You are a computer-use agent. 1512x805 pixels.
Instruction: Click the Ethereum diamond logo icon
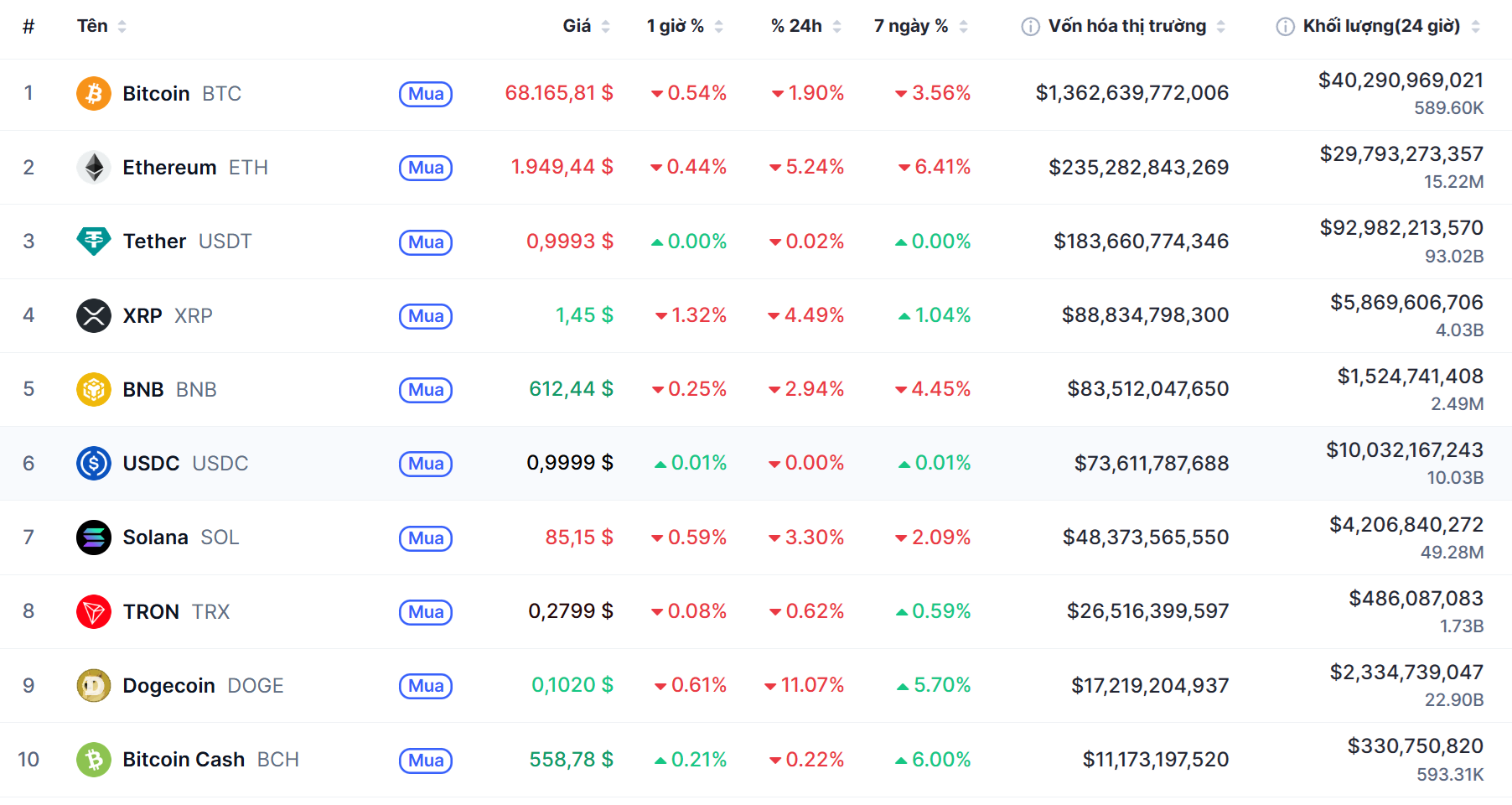click(94, 168)
